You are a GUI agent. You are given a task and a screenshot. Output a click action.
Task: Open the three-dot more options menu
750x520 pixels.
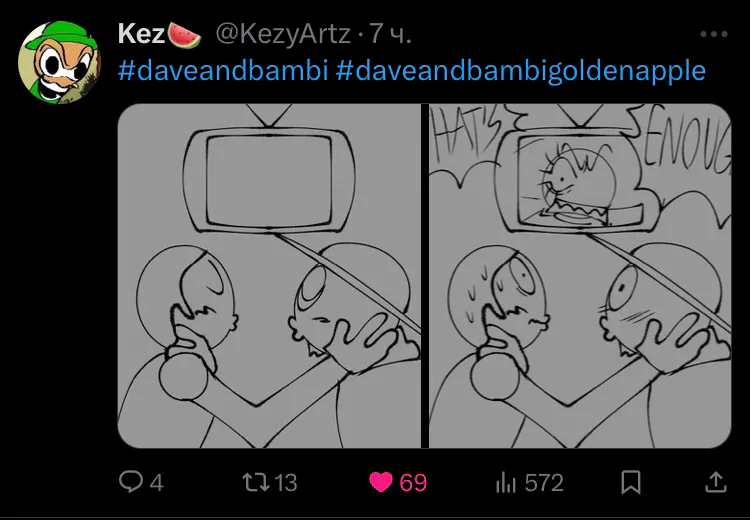pos(714,34)
